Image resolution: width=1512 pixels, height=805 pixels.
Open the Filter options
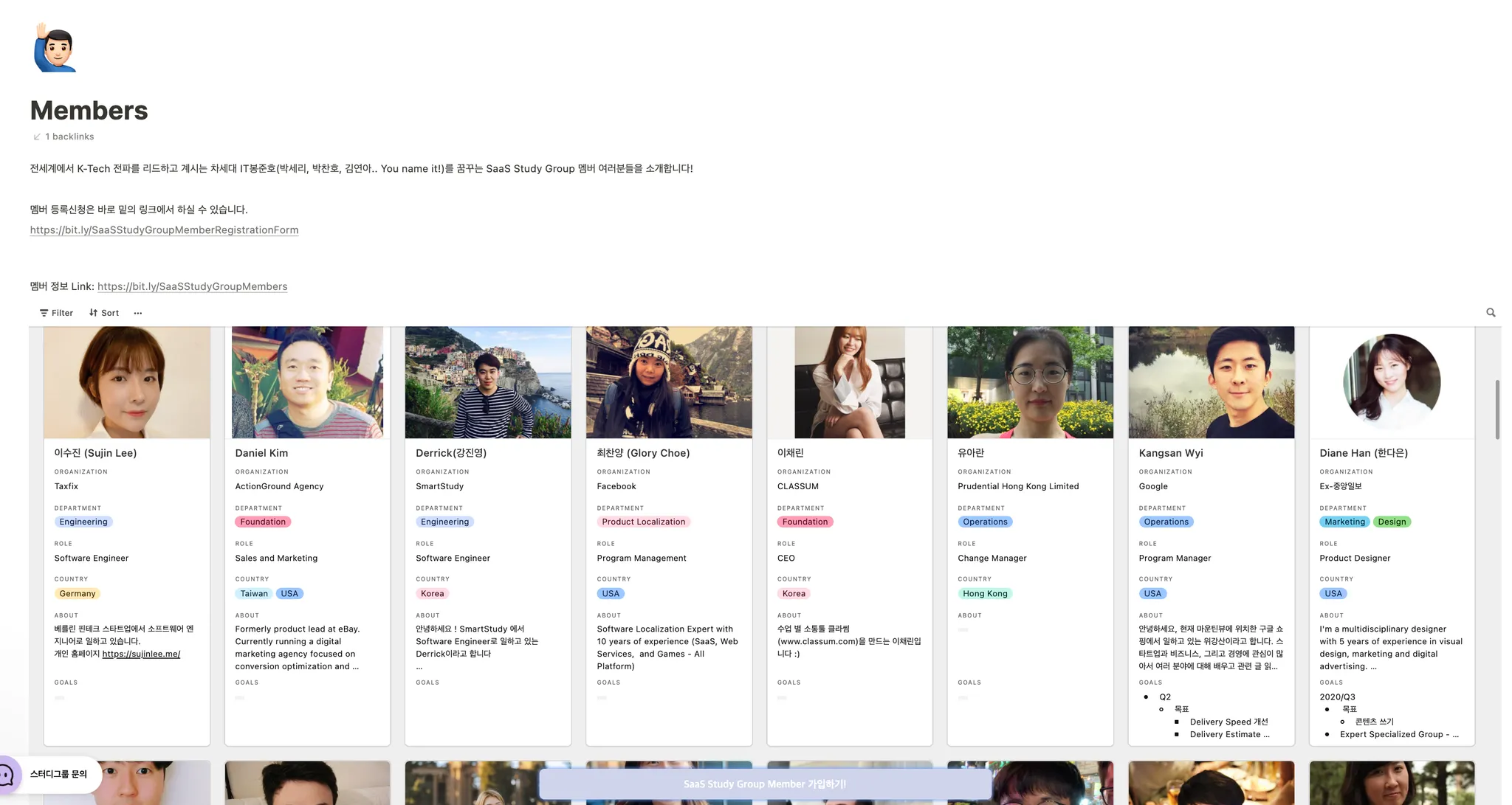point(56,313)
